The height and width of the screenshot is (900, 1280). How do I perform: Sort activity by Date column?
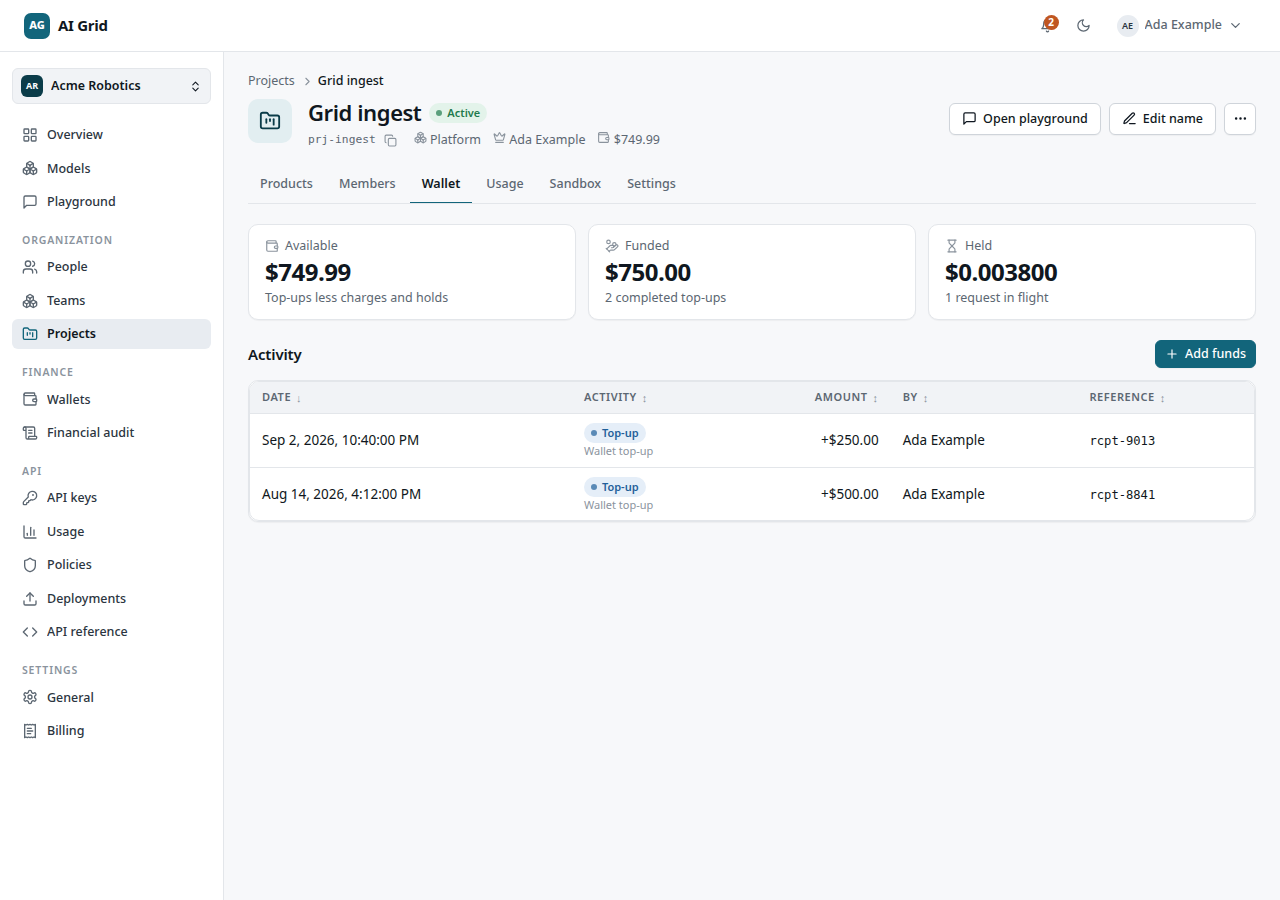click(281, 397)
